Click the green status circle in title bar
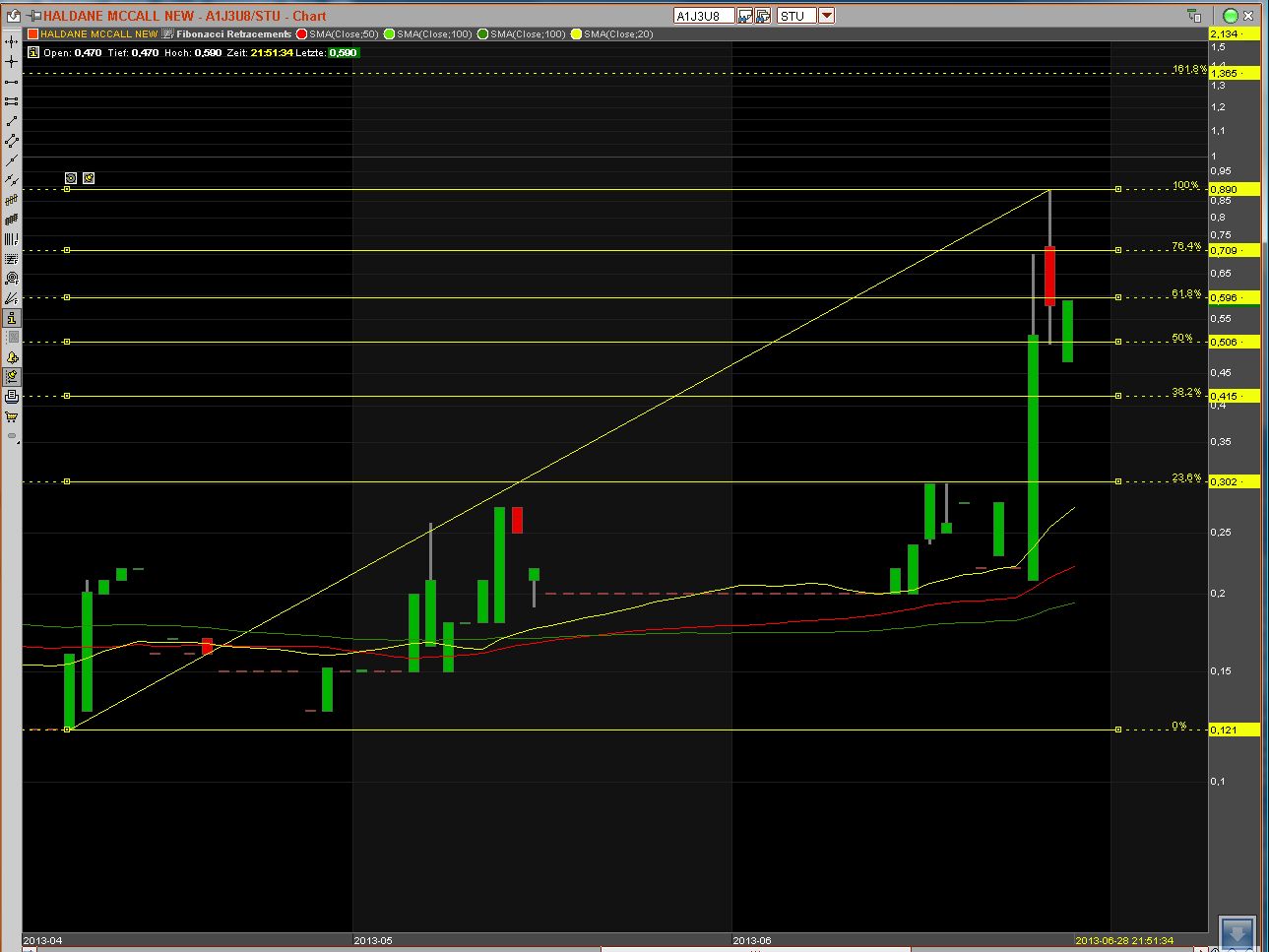The height and width of the screenshot is (952, 1269). point(1231,16)
